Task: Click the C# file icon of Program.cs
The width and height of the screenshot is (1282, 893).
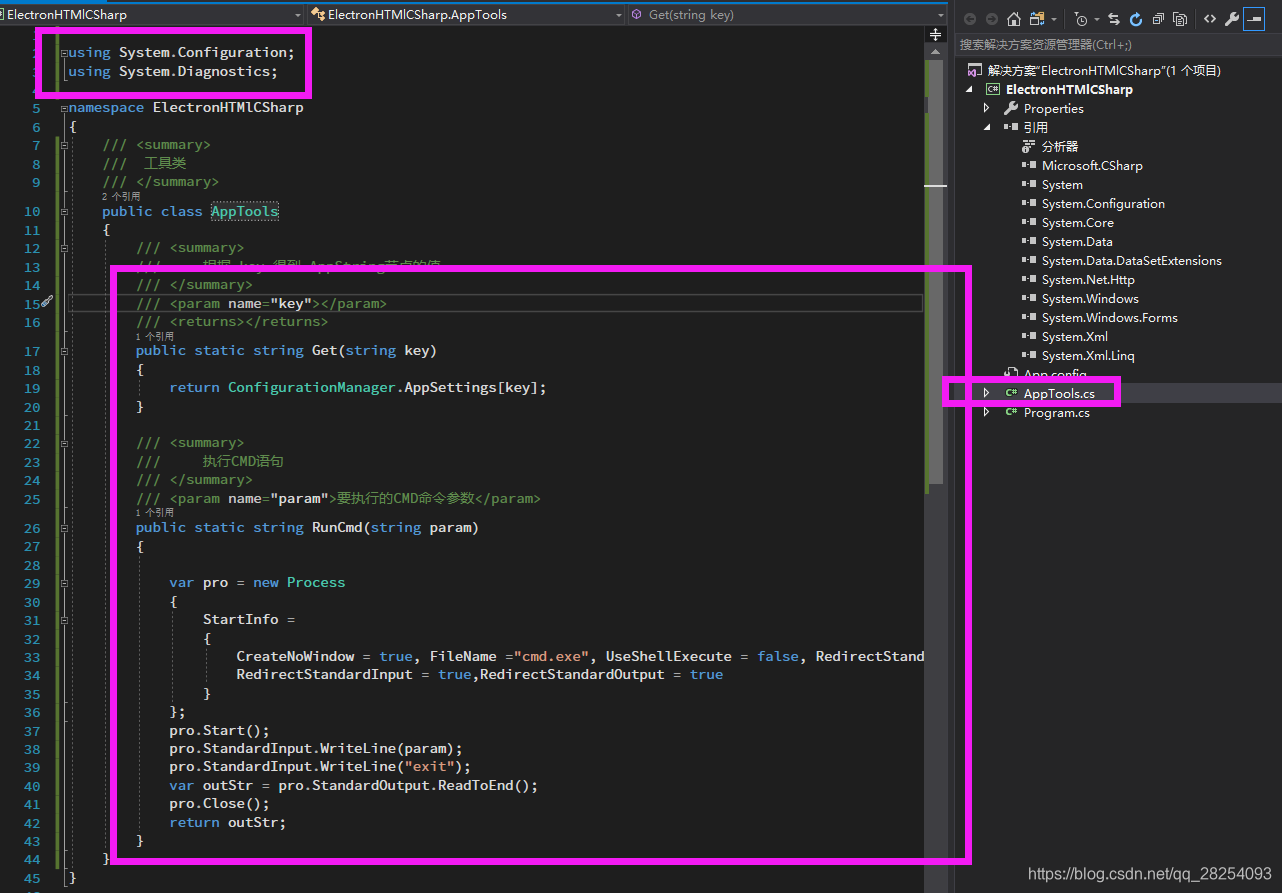Action: [1011, 413]
